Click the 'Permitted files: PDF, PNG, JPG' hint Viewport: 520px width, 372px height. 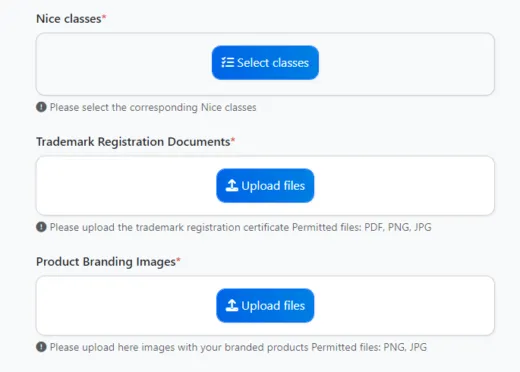(362, 227)
